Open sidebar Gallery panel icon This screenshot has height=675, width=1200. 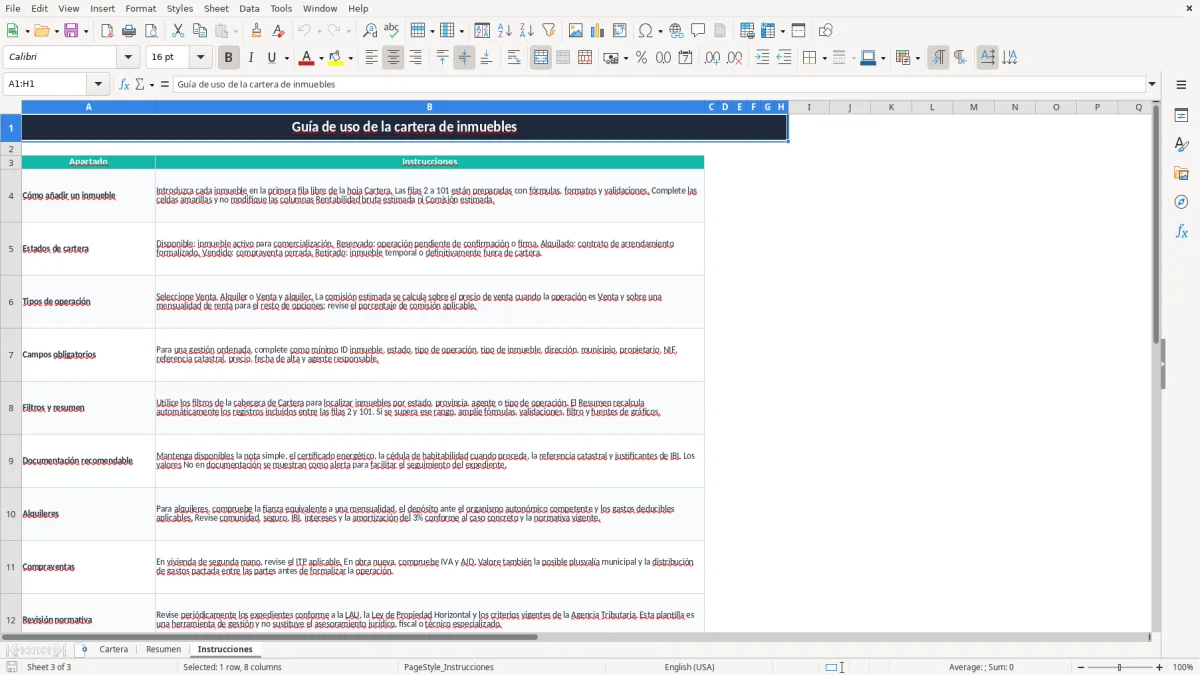coord(1181,173)
